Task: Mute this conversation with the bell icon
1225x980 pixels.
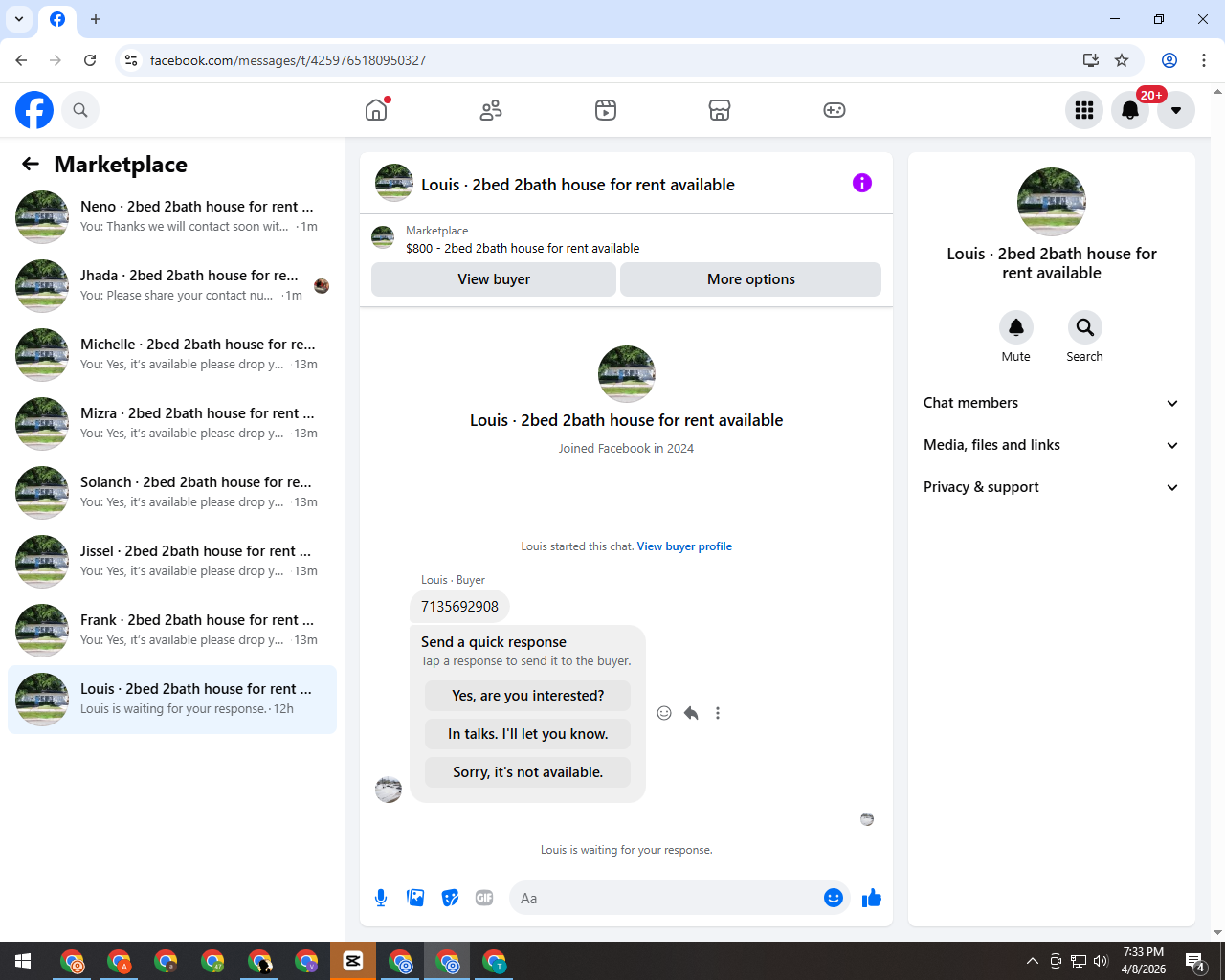Action: [x=1016, y=327]
